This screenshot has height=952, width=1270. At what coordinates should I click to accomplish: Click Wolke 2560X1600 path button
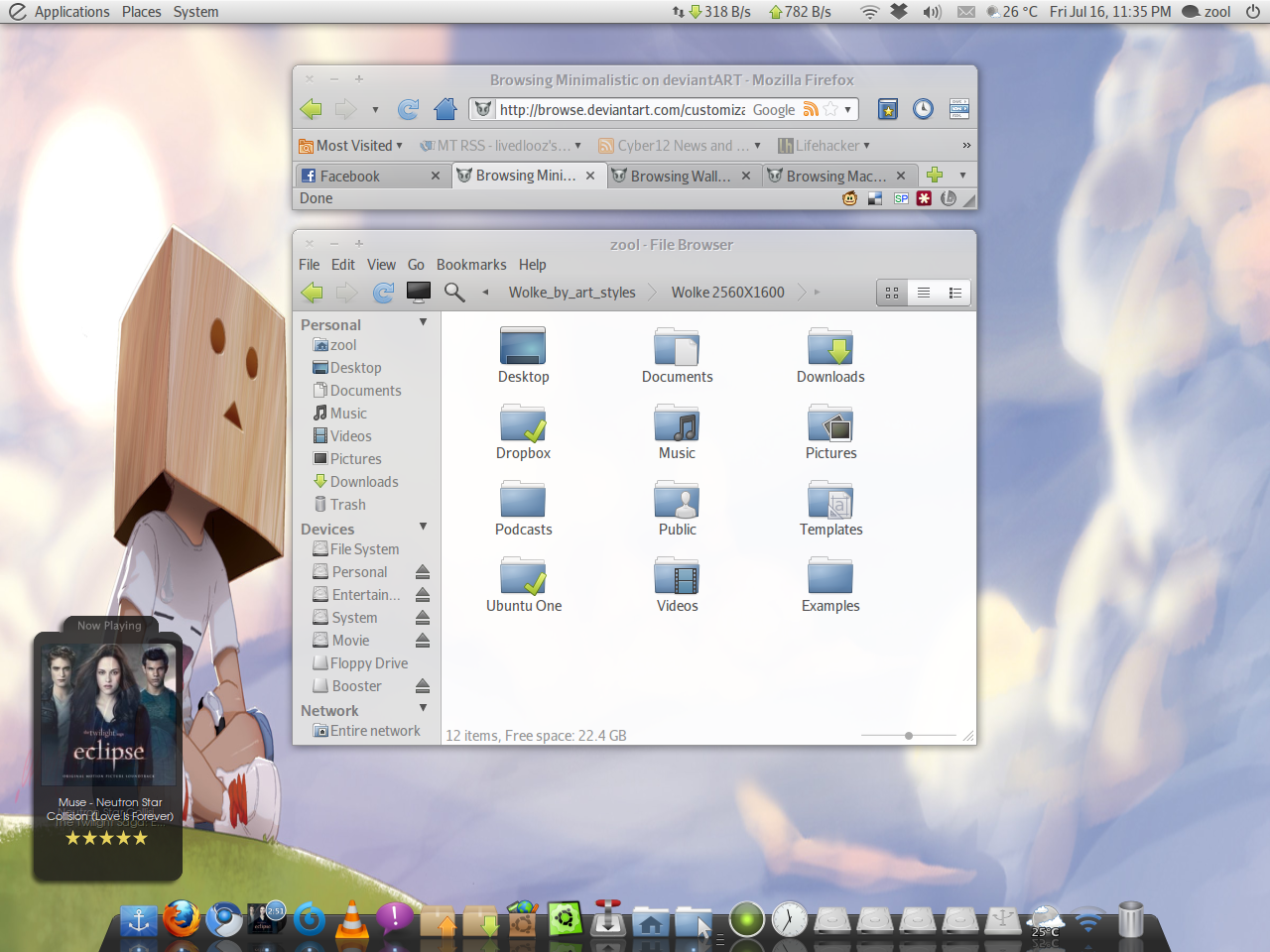pos(728,293)
